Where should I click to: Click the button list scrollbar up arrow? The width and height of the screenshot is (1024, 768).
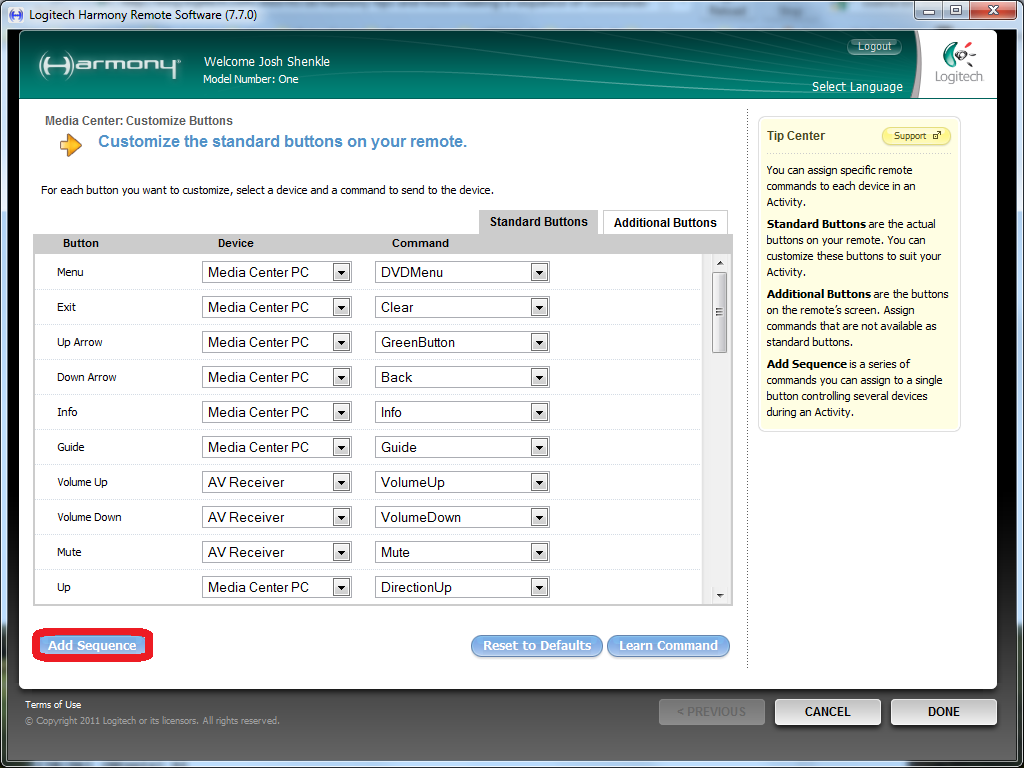720,263
